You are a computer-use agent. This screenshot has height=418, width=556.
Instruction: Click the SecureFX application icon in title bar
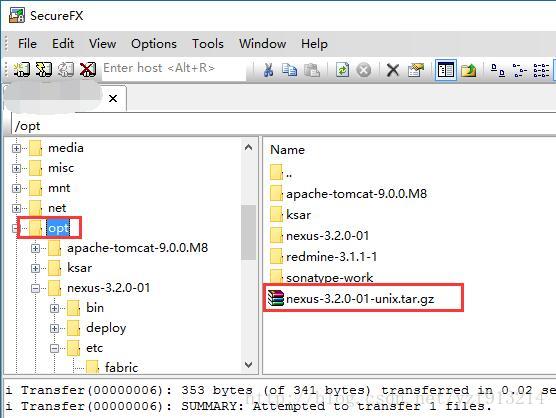pyautogui.click(x=17, y=15)
